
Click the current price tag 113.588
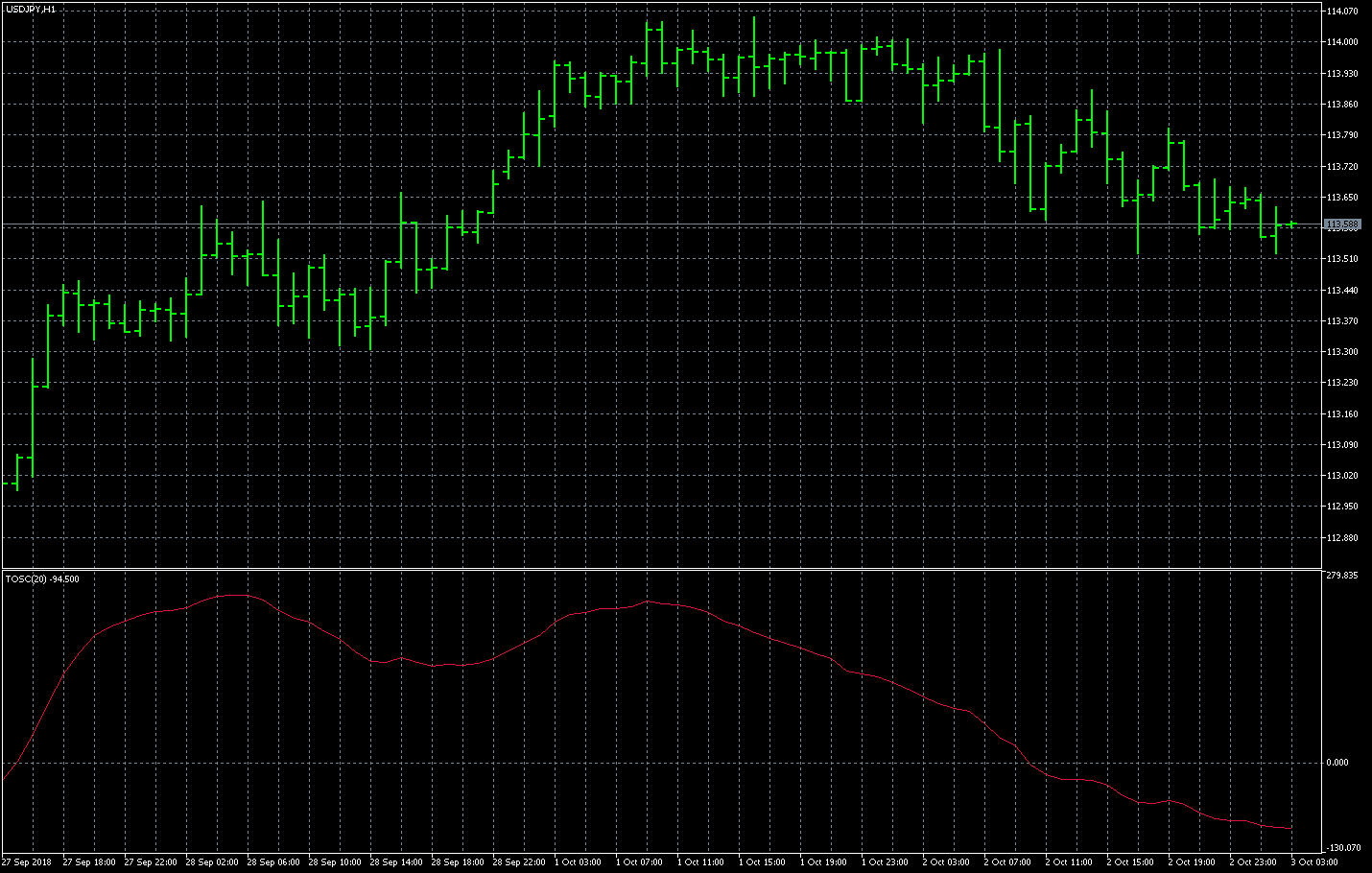pyautogui.click(x=1341, y=224)
